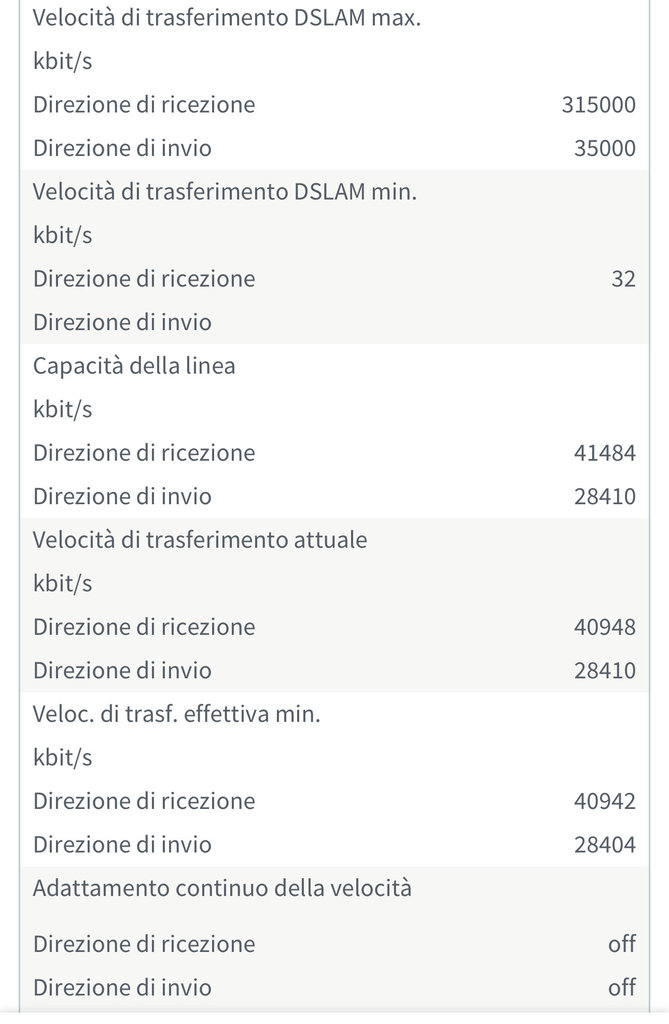Click the "Velocità di trasferimento attuale" heading
This screenshot has width=669, height=1024.
(x=200, y=540)
